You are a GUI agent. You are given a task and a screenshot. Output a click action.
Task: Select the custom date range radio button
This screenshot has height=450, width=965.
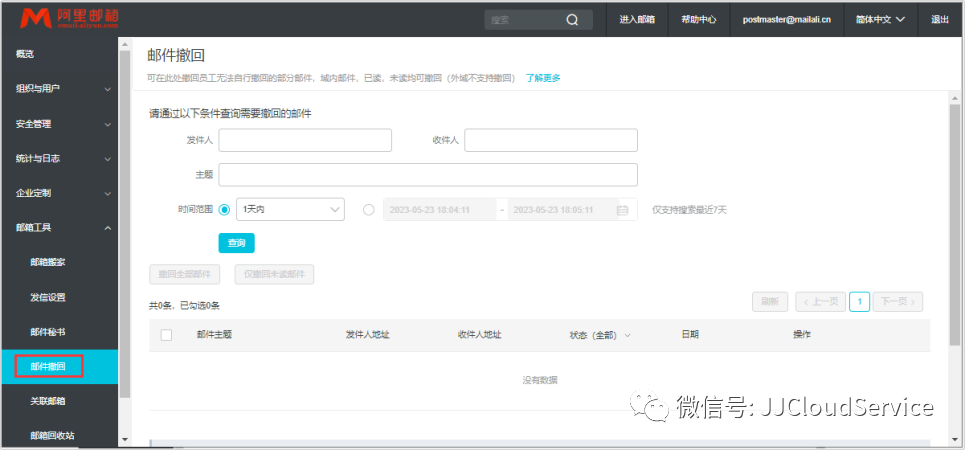[369, 210]
